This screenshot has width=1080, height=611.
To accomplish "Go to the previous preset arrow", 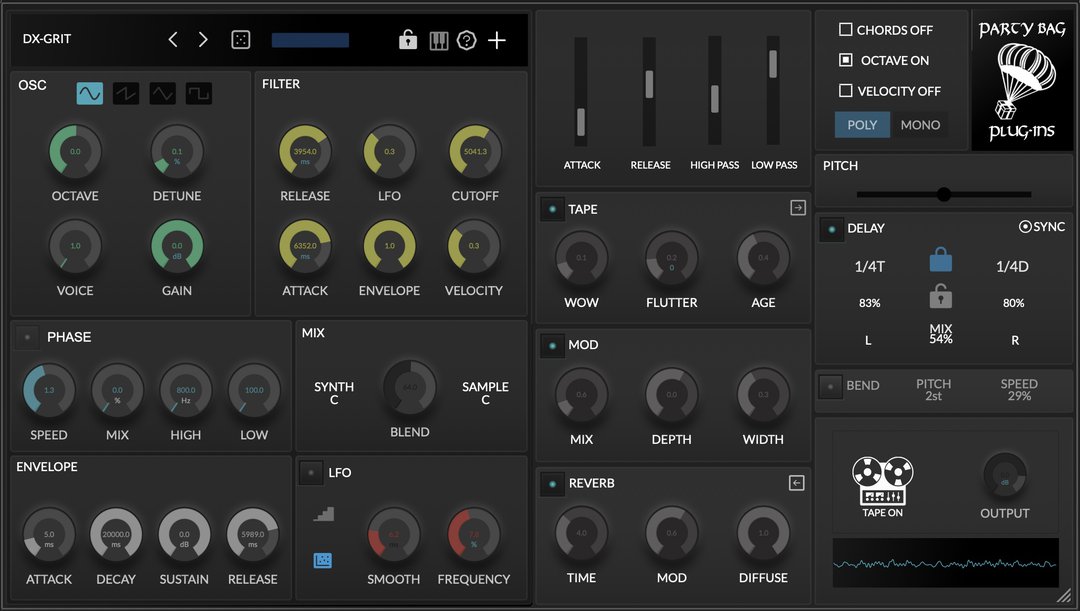I will pyautogui.click(x=173, y=40).
